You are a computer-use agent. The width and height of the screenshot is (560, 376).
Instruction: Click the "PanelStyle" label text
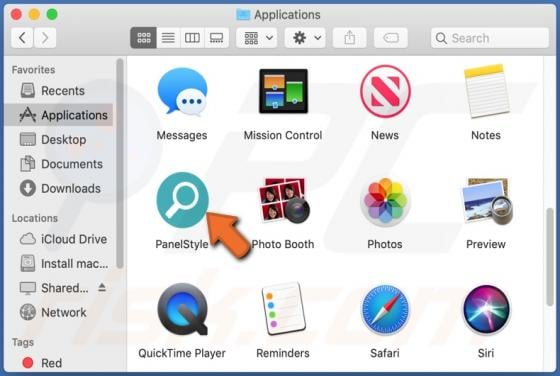click(182, 244)
